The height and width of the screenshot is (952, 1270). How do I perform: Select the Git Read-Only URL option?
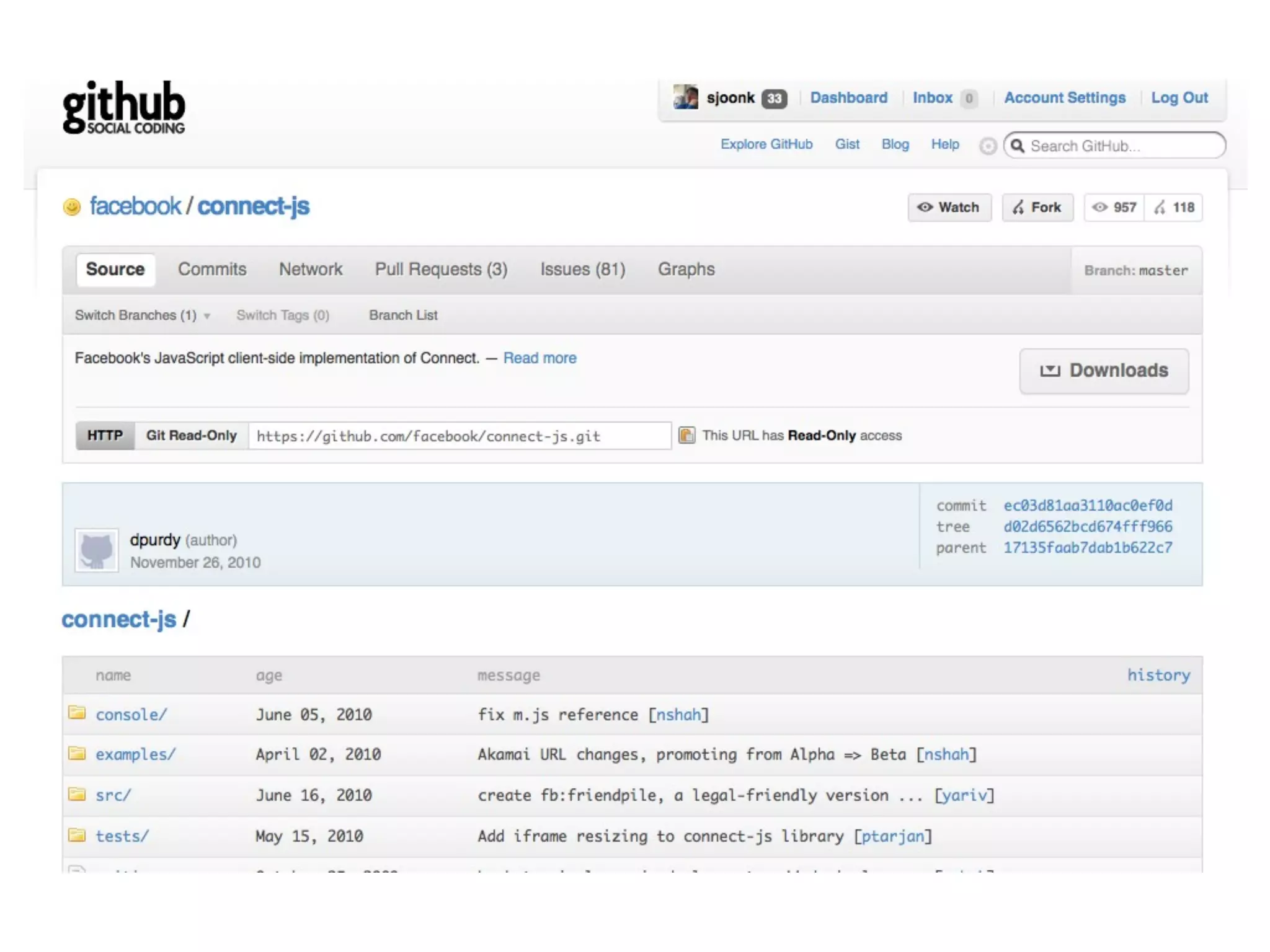click(191, 435)
